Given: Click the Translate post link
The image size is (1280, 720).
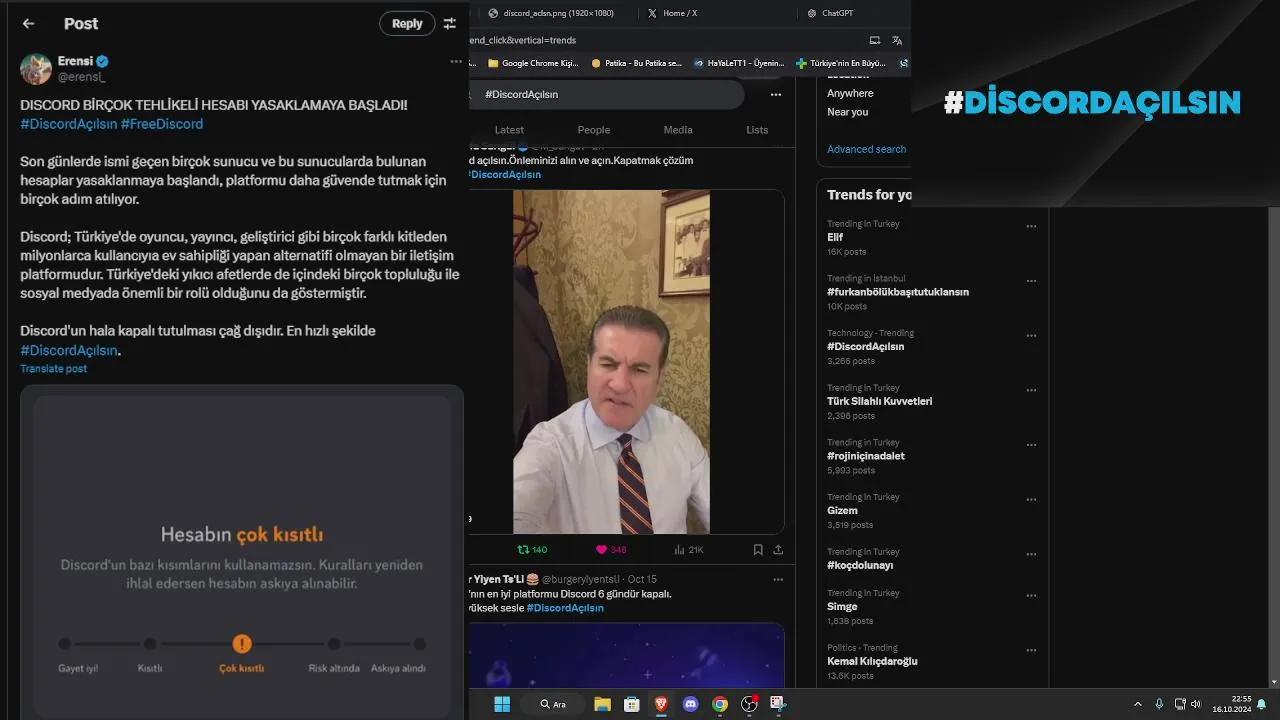Looking at the screenshot, I should 53,369.
